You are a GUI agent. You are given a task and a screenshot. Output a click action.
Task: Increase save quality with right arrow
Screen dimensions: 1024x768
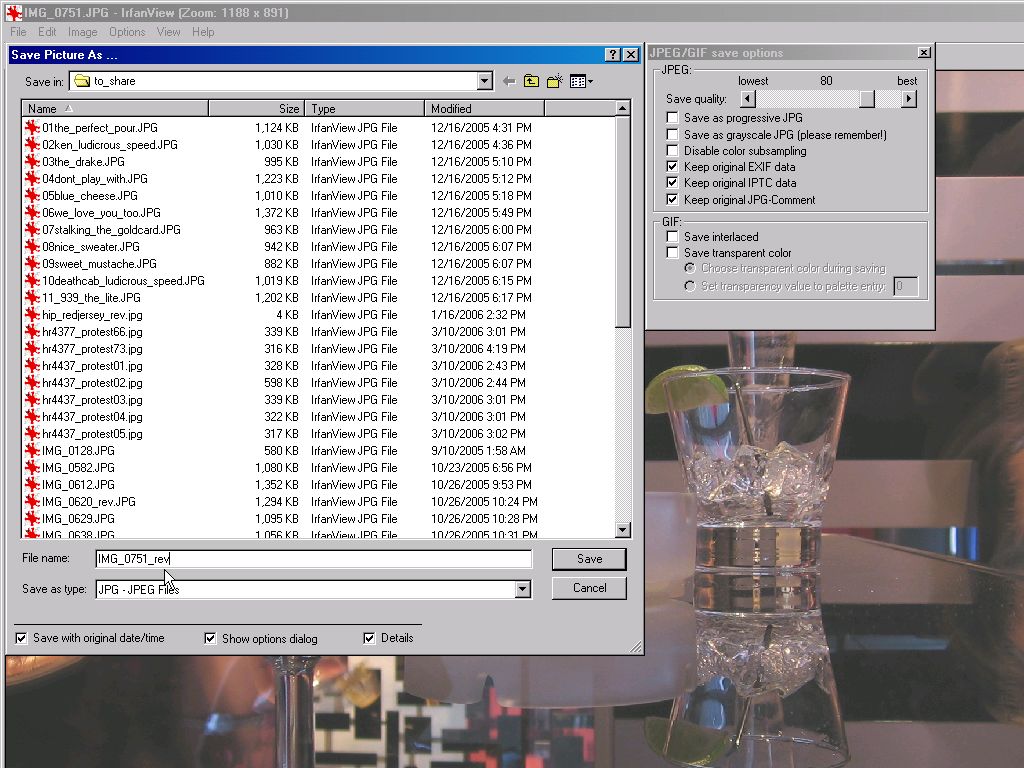point(908,99)
